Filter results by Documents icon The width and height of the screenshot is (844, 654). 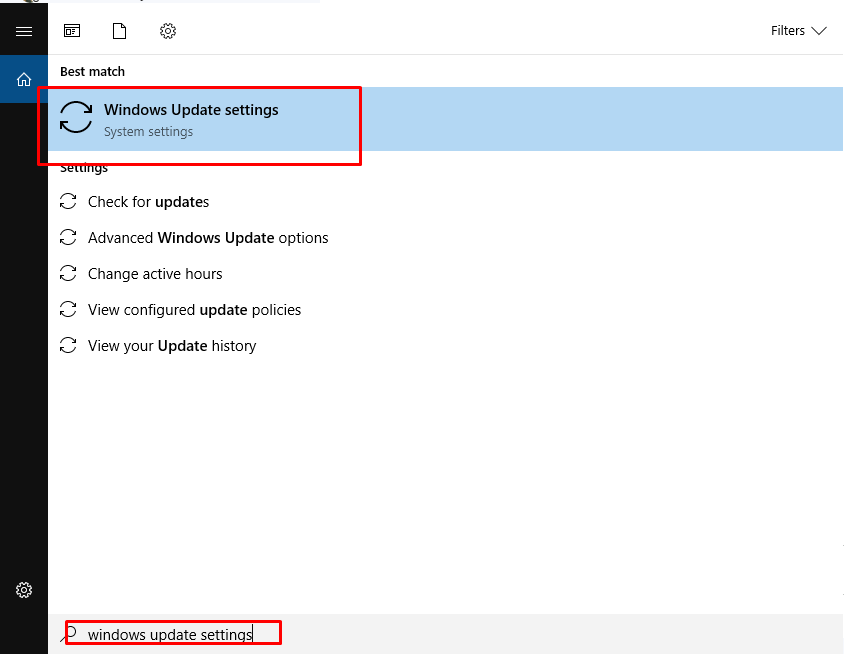119,31
